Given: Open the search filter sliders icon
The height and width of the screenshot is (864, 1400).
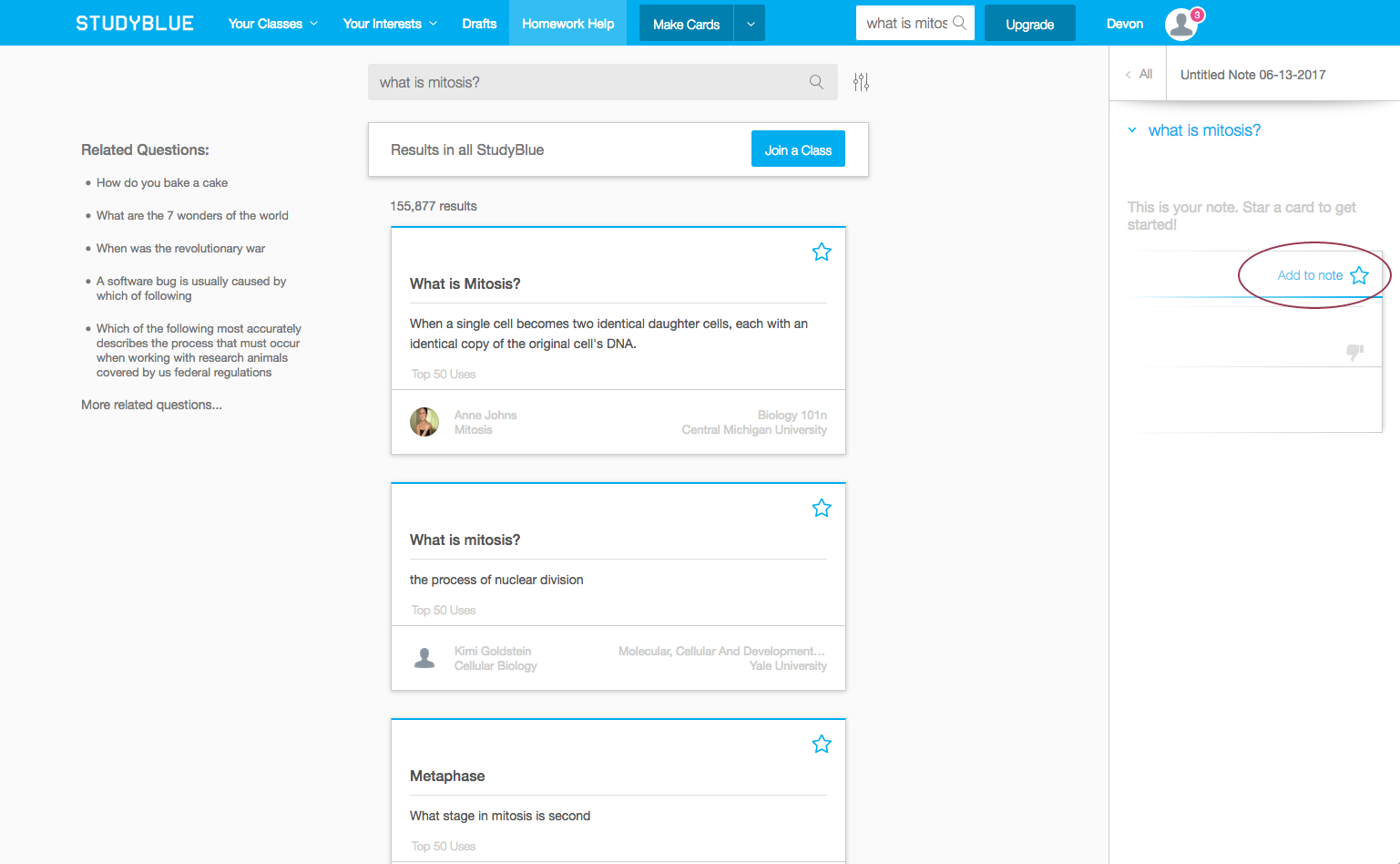Looking at the screenshot, I should (x=861, y=82).
